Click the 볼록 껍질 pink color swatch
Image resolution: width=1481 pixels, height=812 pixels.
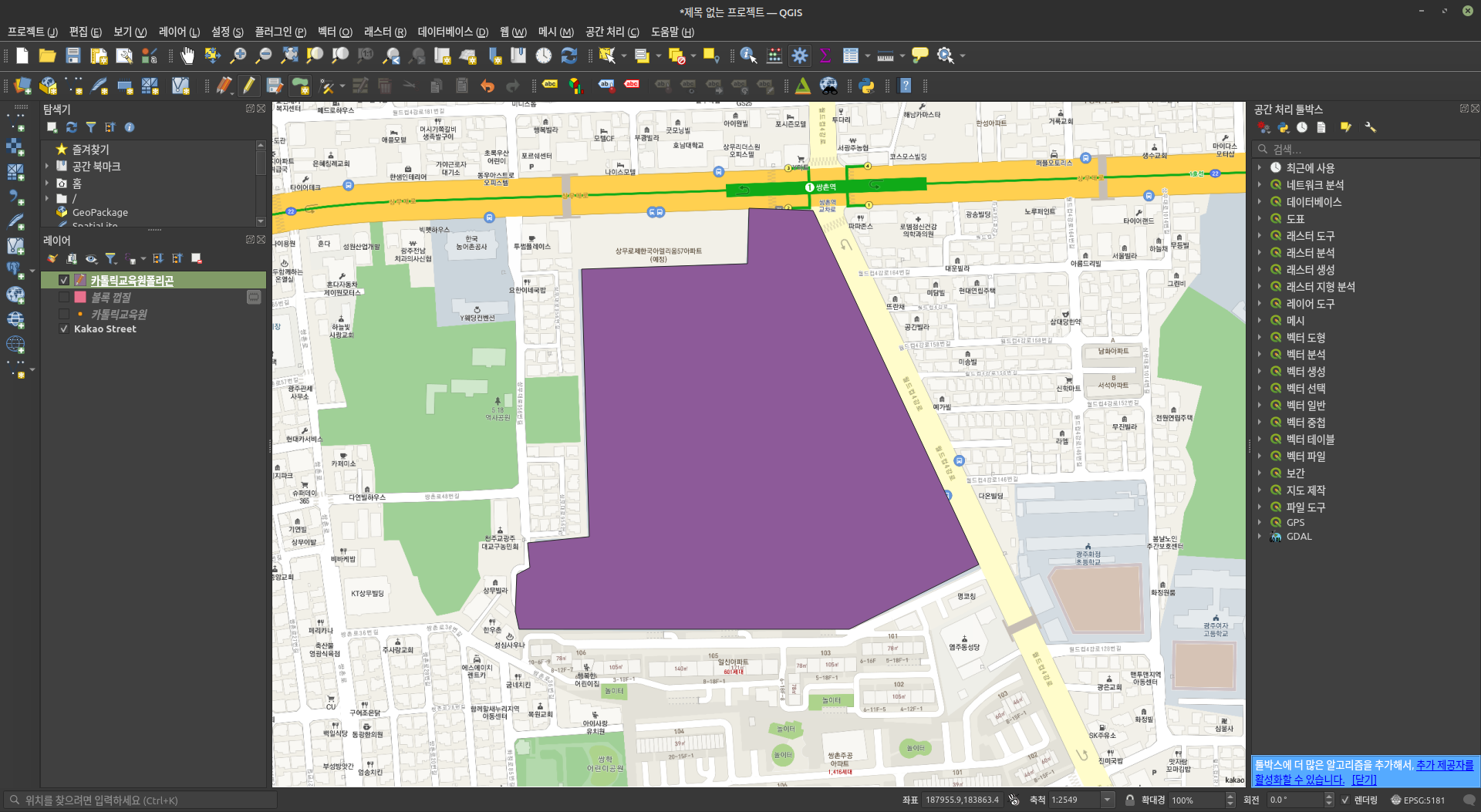point(80,297)
